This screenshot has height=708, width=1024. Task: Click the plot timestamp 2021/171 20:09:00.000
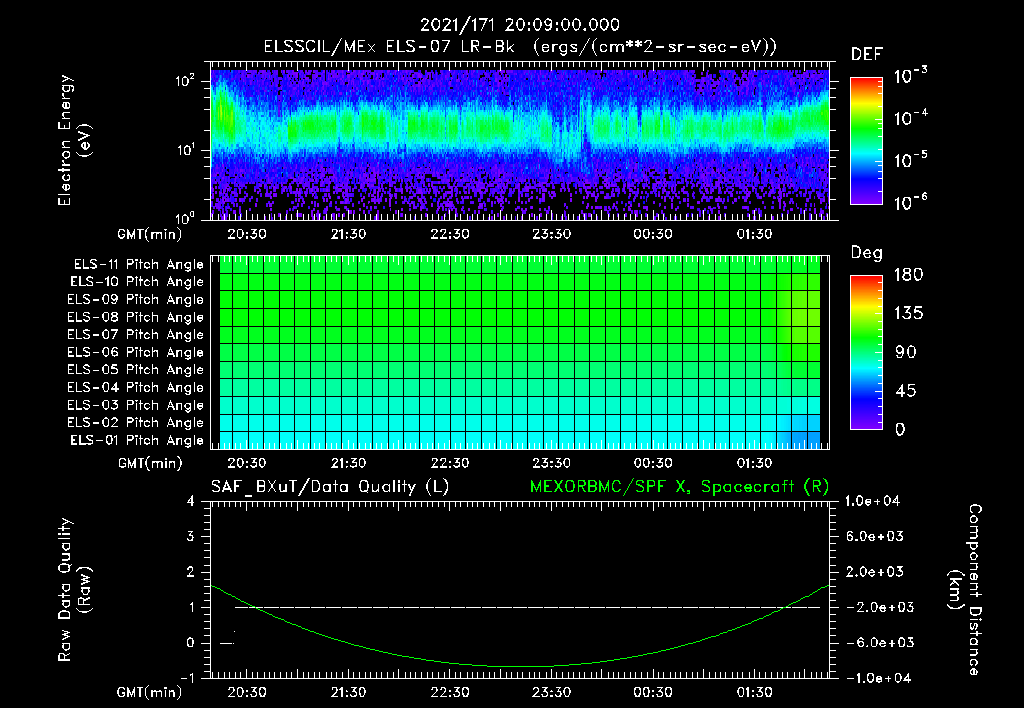(x=520, y=25)
